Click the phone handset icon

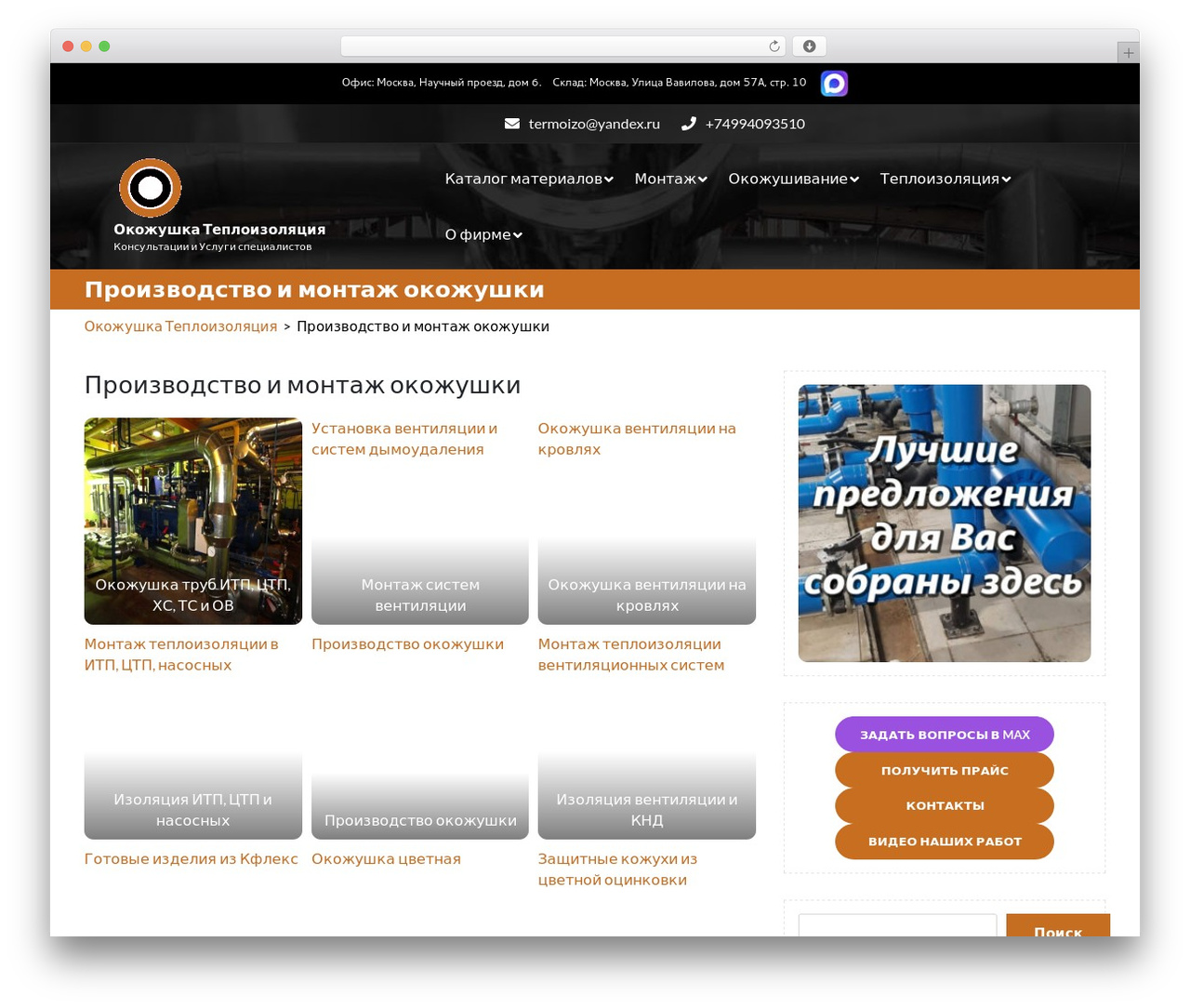point(689,124)
